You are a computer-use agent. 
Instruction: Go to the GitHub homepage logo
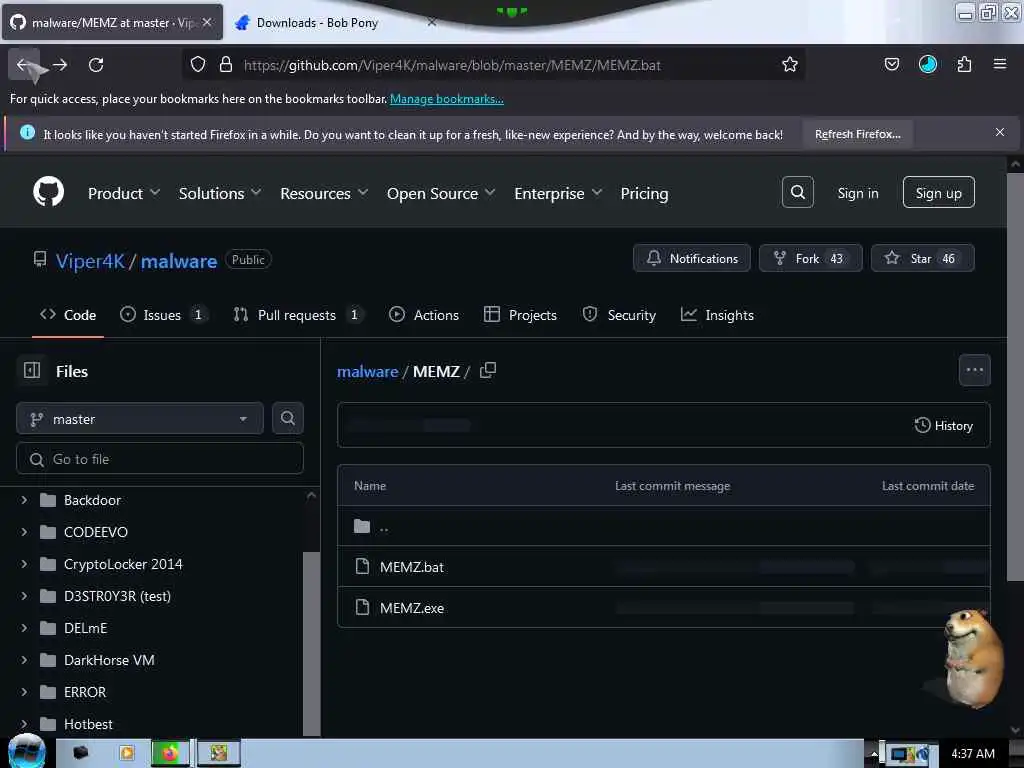[x=48, y=192]
